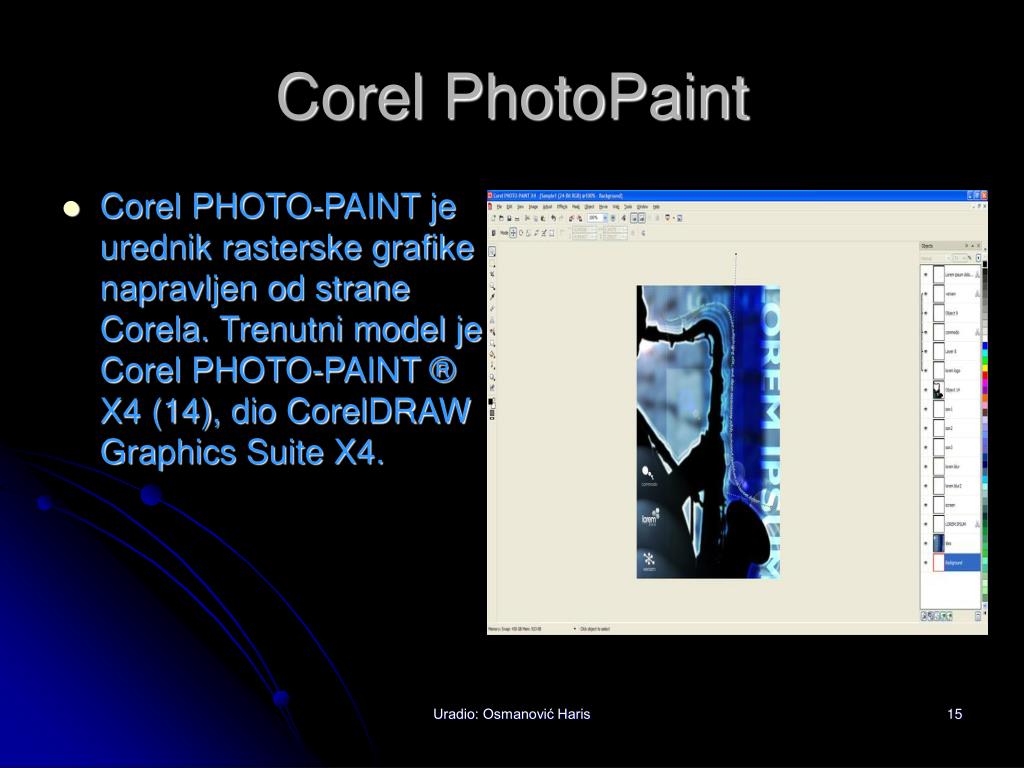This screenshot has height=768, width=1024.
Task: Select the 'lorem blur' object row
Action: click(950, 466)
